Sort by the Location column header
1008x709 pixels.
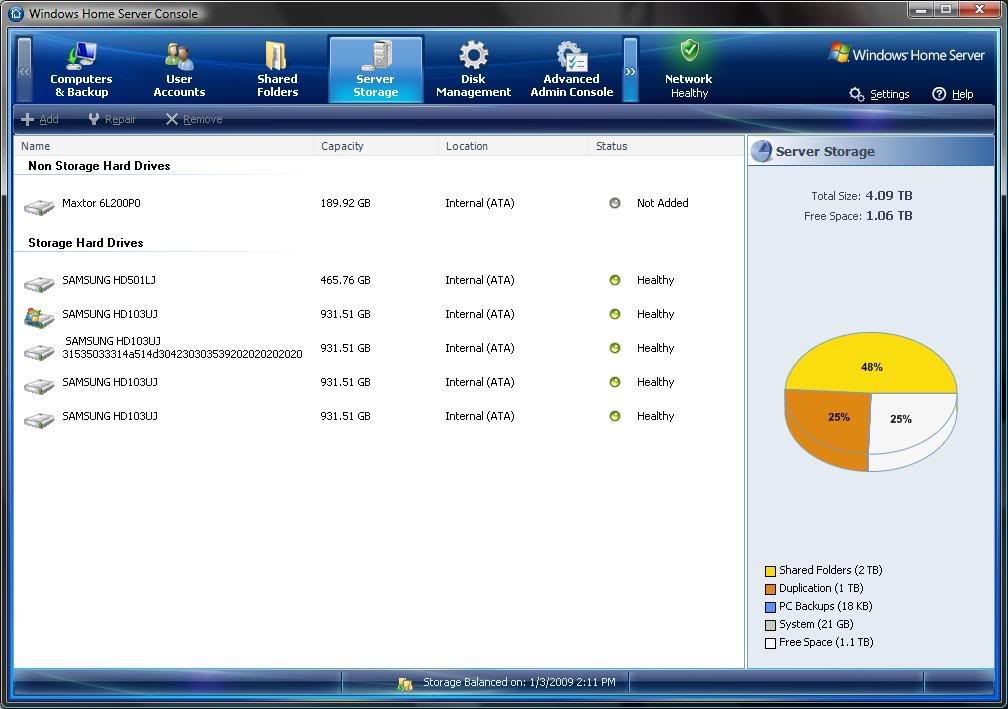point(513,146)
